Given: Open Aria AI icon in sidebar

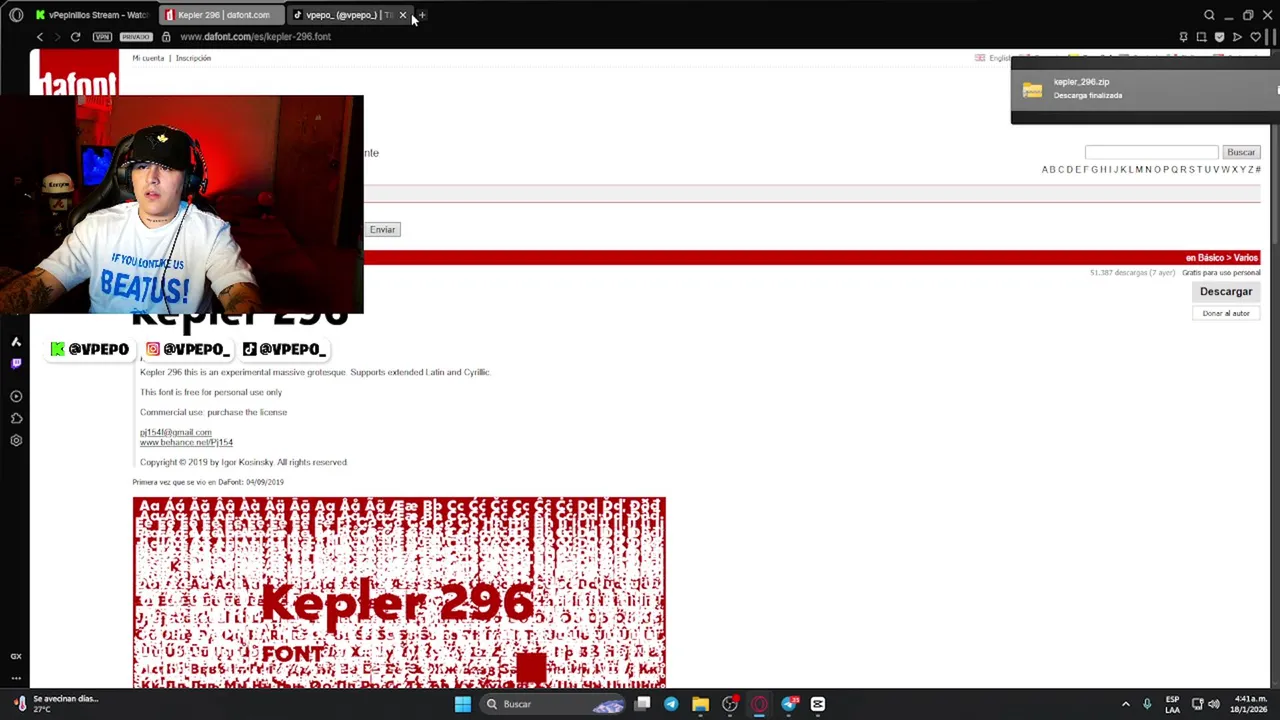Looking at the screenshot, I should (16, 342).
